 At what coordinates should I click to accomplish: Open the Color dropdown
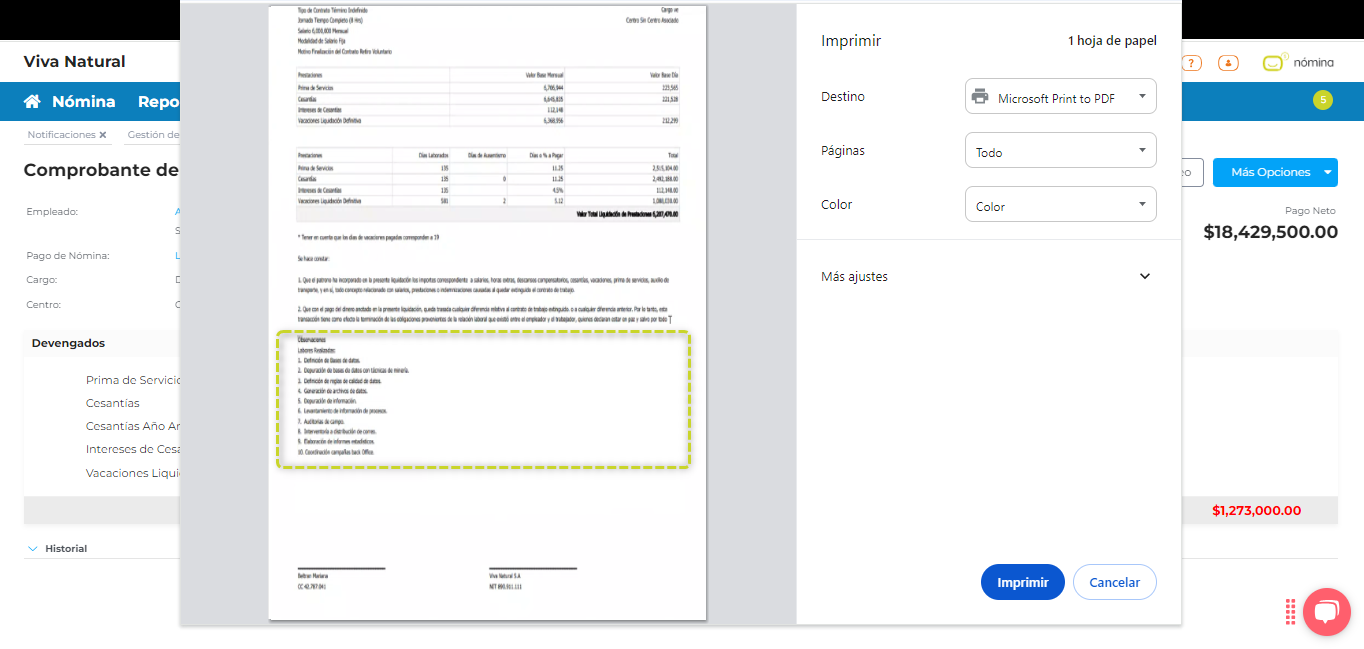1060,205
